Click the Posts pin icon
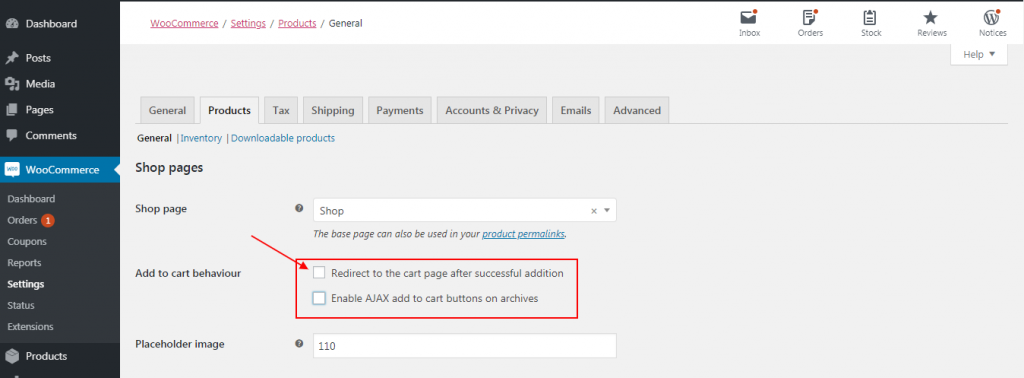Image resolution: width=1024 pixels, height=378 pixels. tap(12, 58)
